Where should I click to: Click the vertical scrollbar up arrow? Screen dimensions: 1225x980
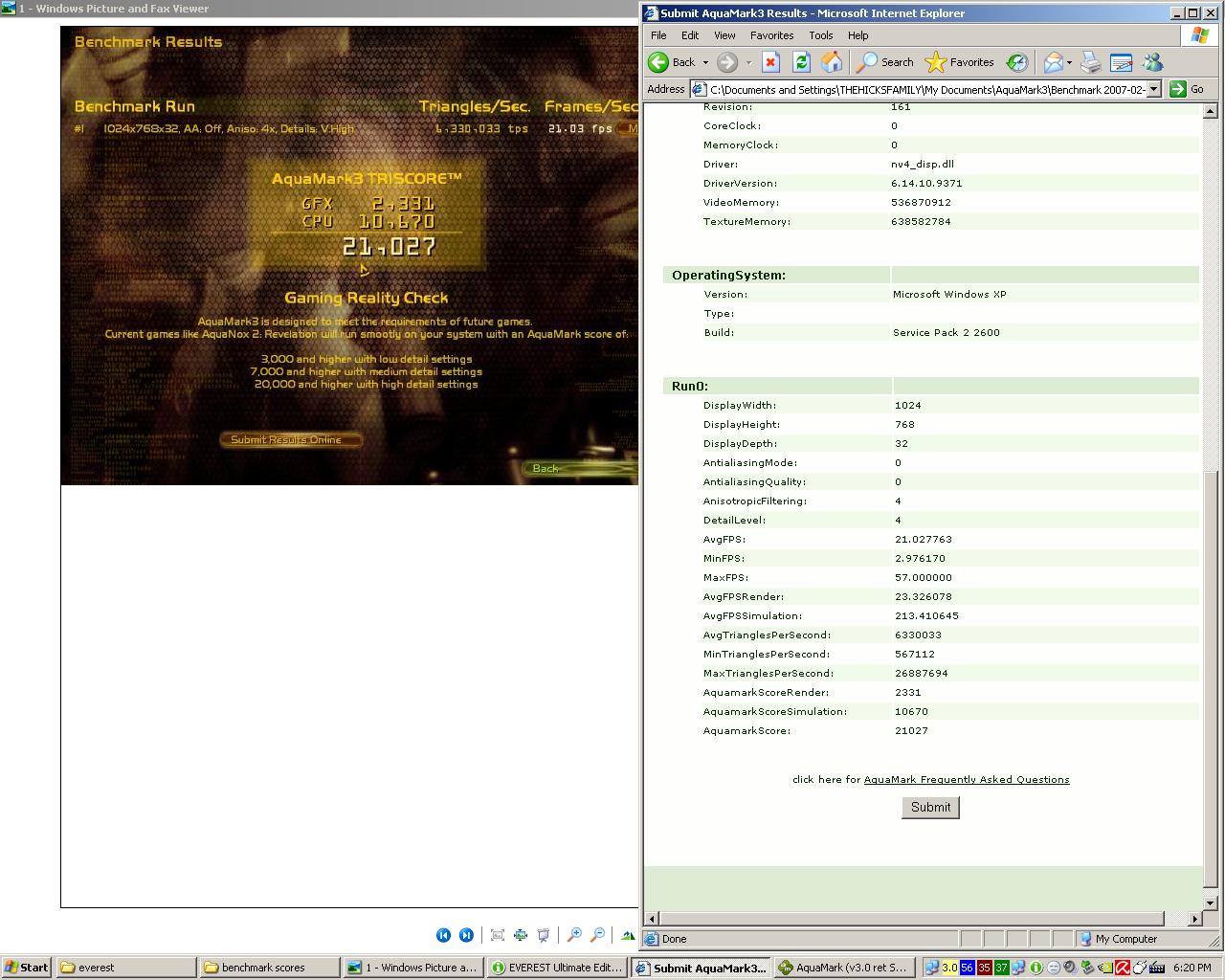click(x=1211, y=112)
